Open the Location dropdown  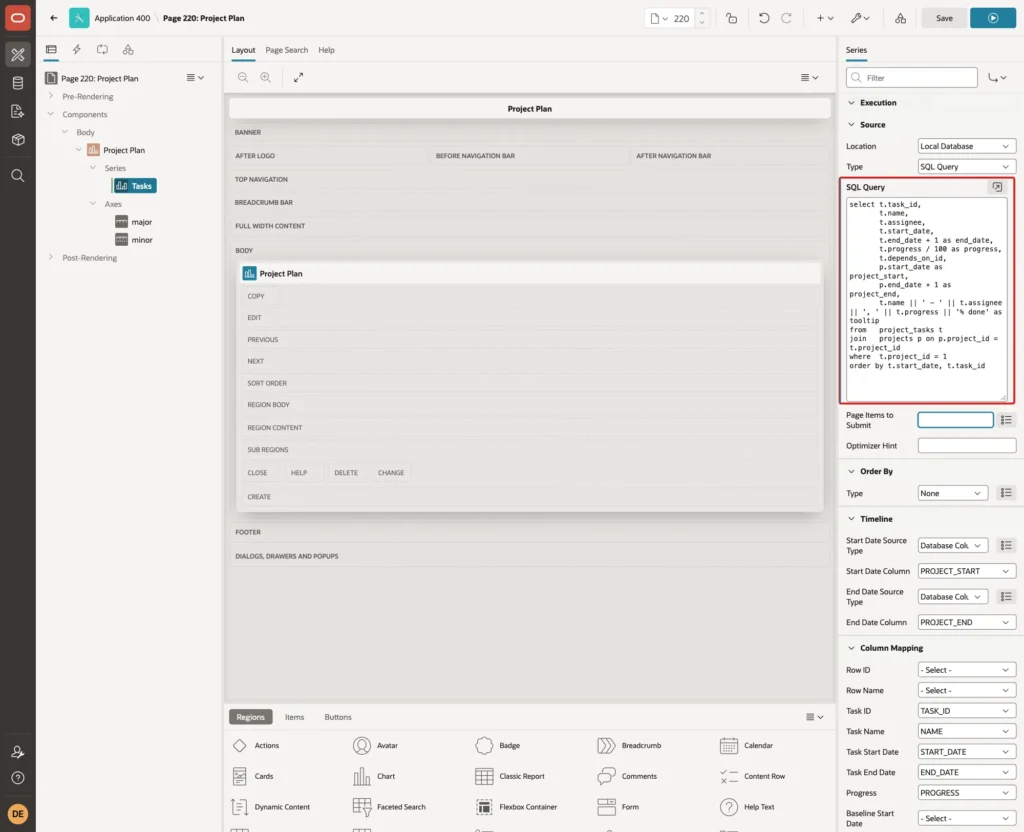pos(966,146)
